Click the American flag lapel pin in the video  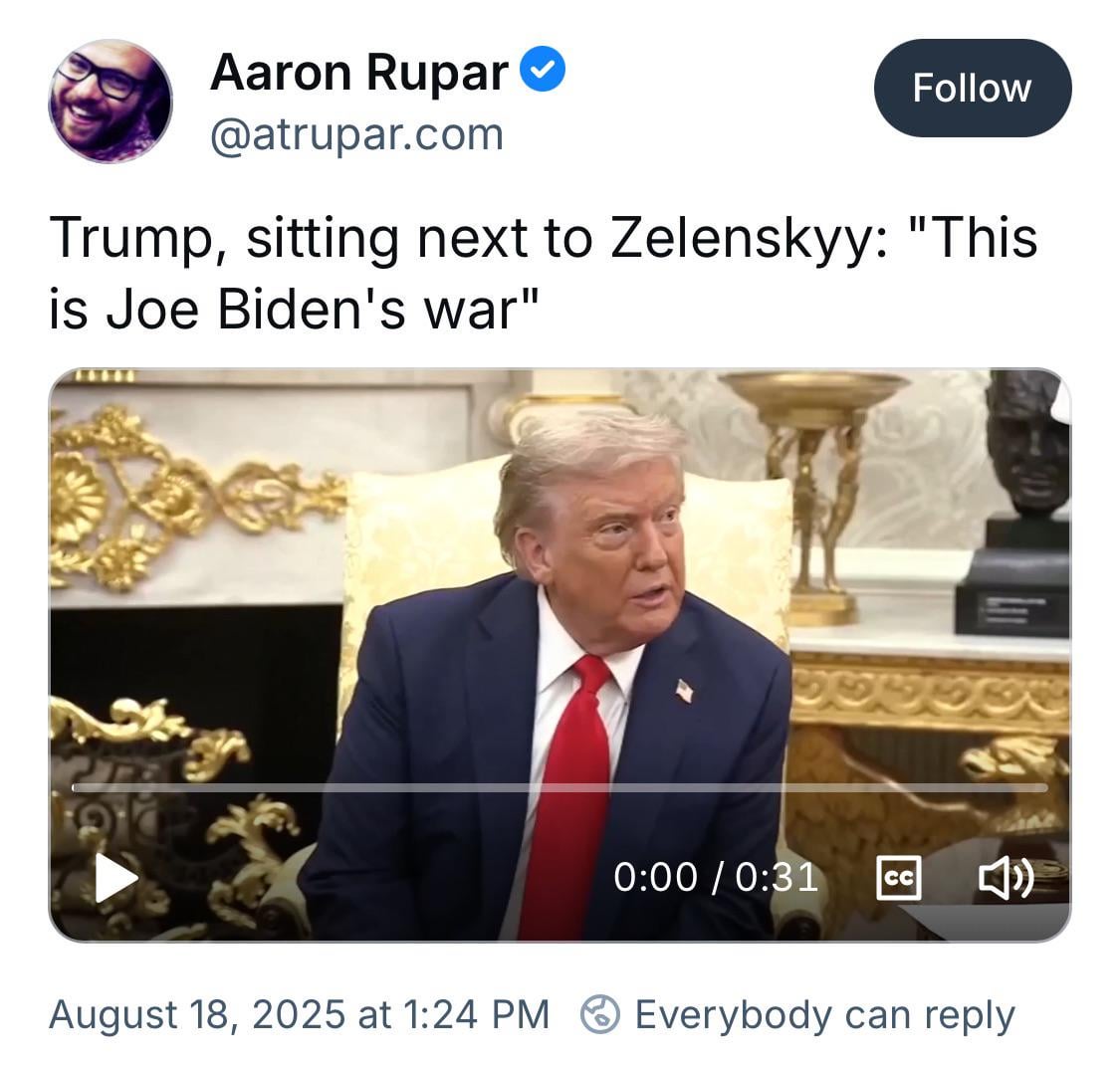tap(684, 691)
